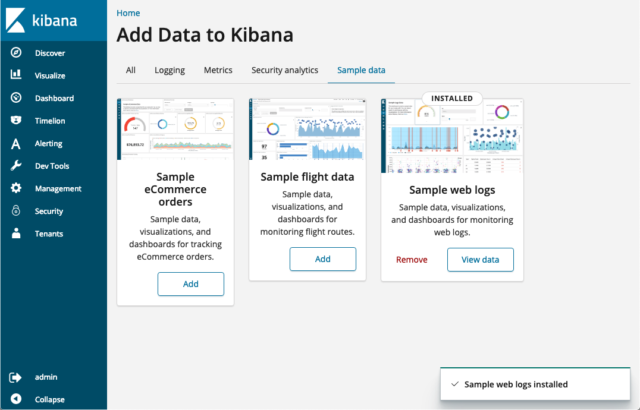
Task: Switch to the Security analytics tab
Action: pyautogui.click(x=285, y=70)
